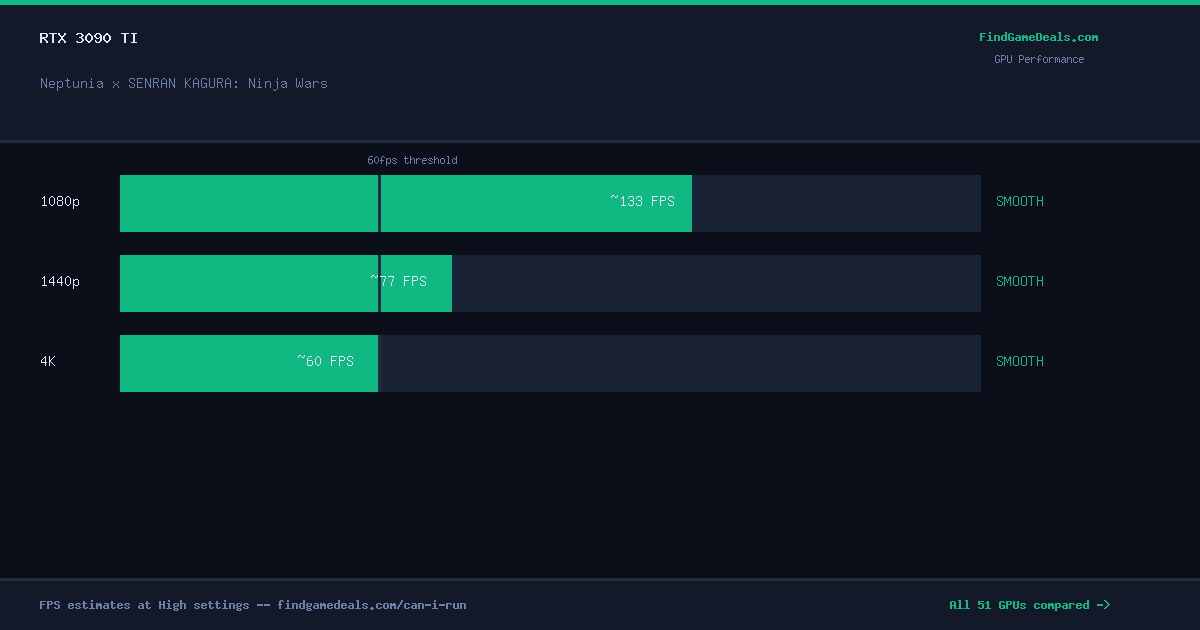
Task: Click the ~133 FPS bar value
Action: (643, 201)
